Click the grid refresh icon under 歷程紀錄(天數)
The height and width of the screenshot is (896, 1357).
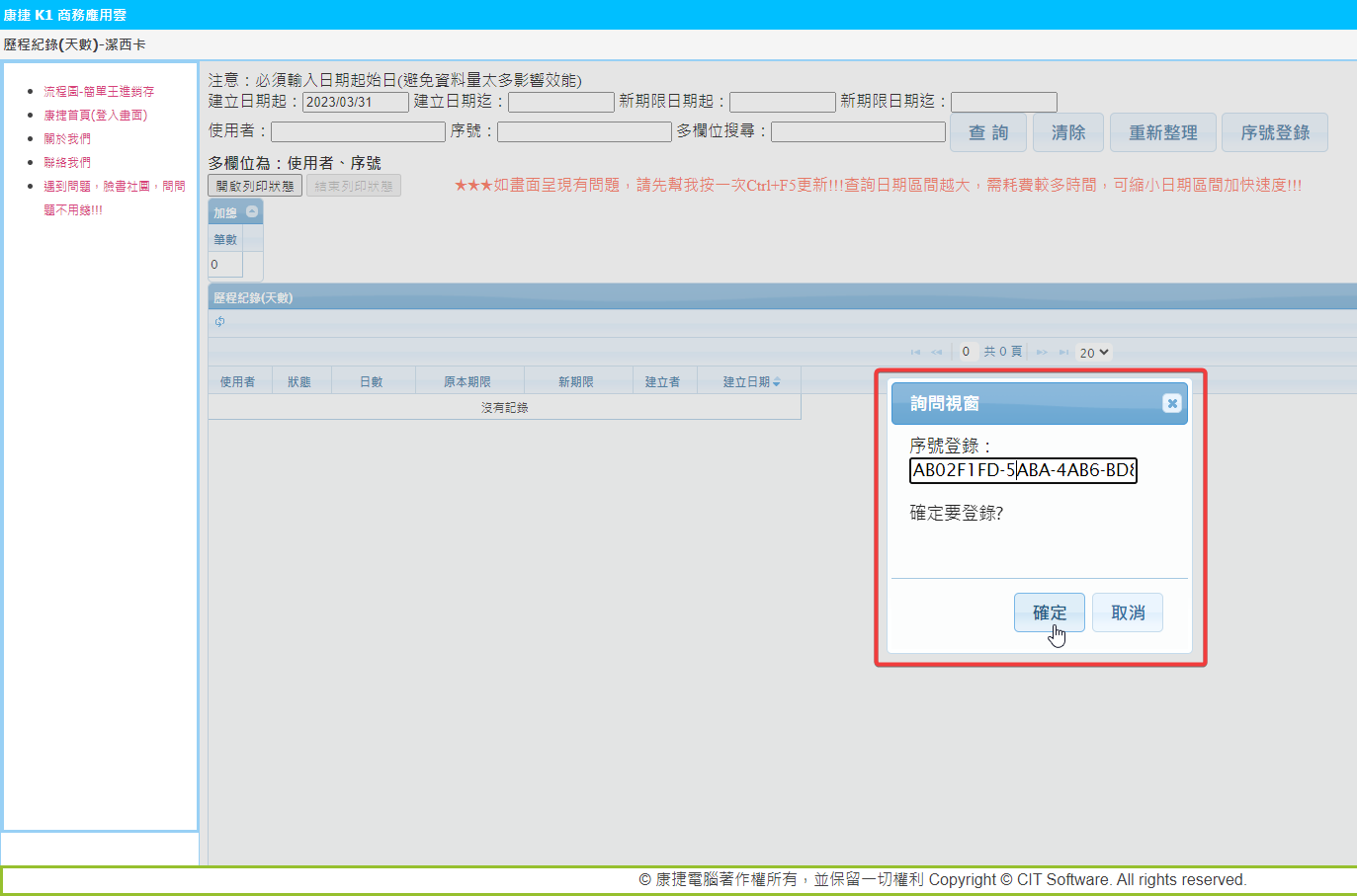pyautogui.click(x=219, y=322)
